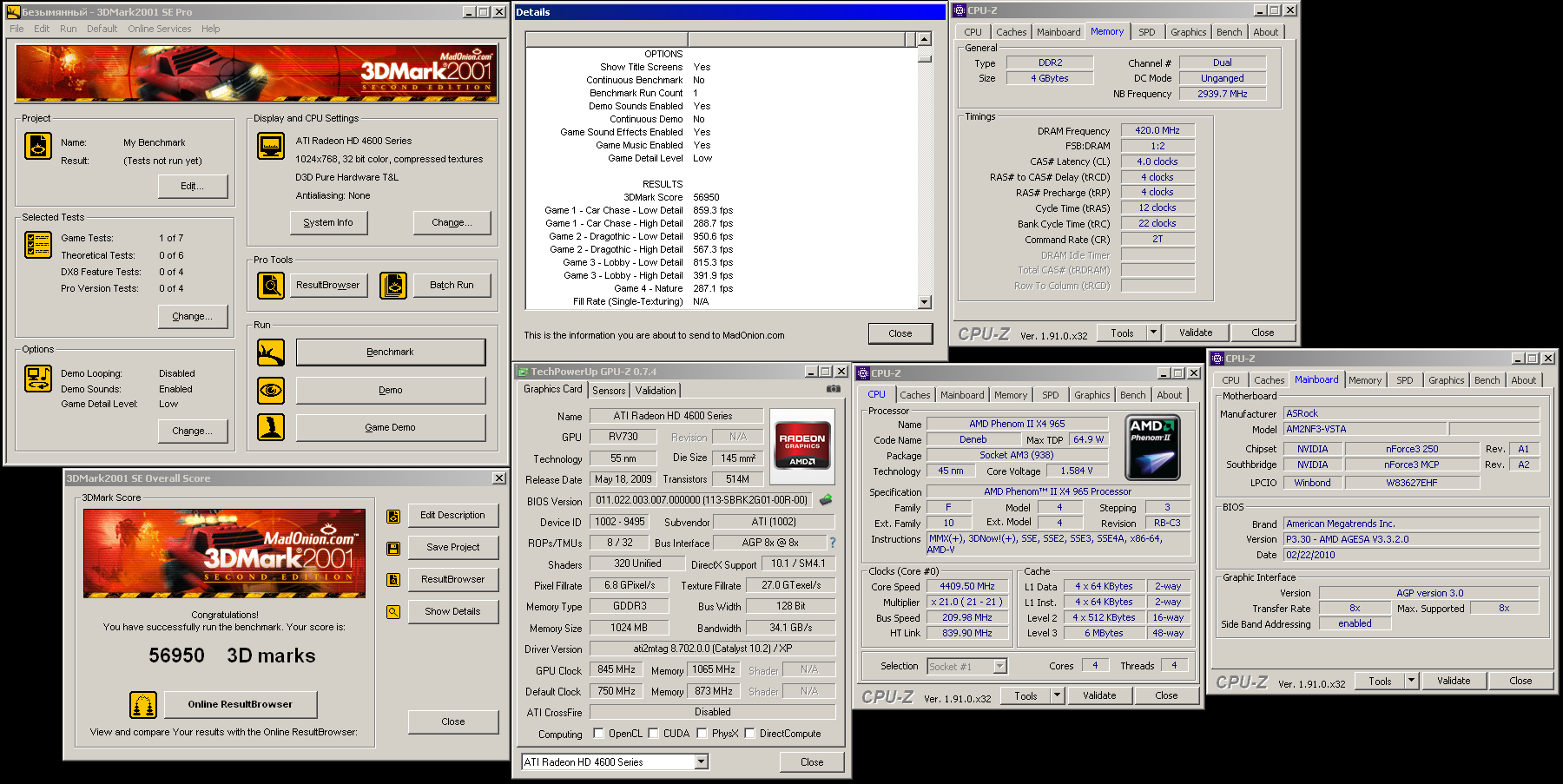The height and width of the screenshot is (784, 1563).
Task: Click the DRAM Frequency value 420.0 MHz
Action: pyautogui.click(x=1157, y=130)
